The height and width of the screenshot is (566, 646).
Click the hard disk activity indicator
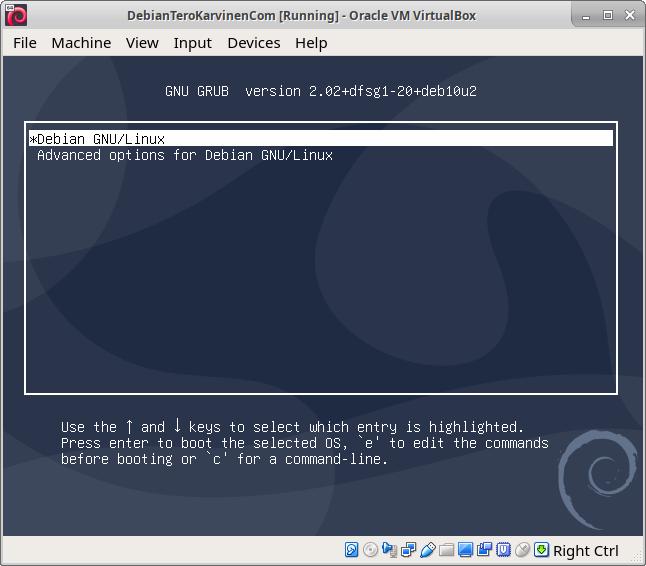click(352, 550)
